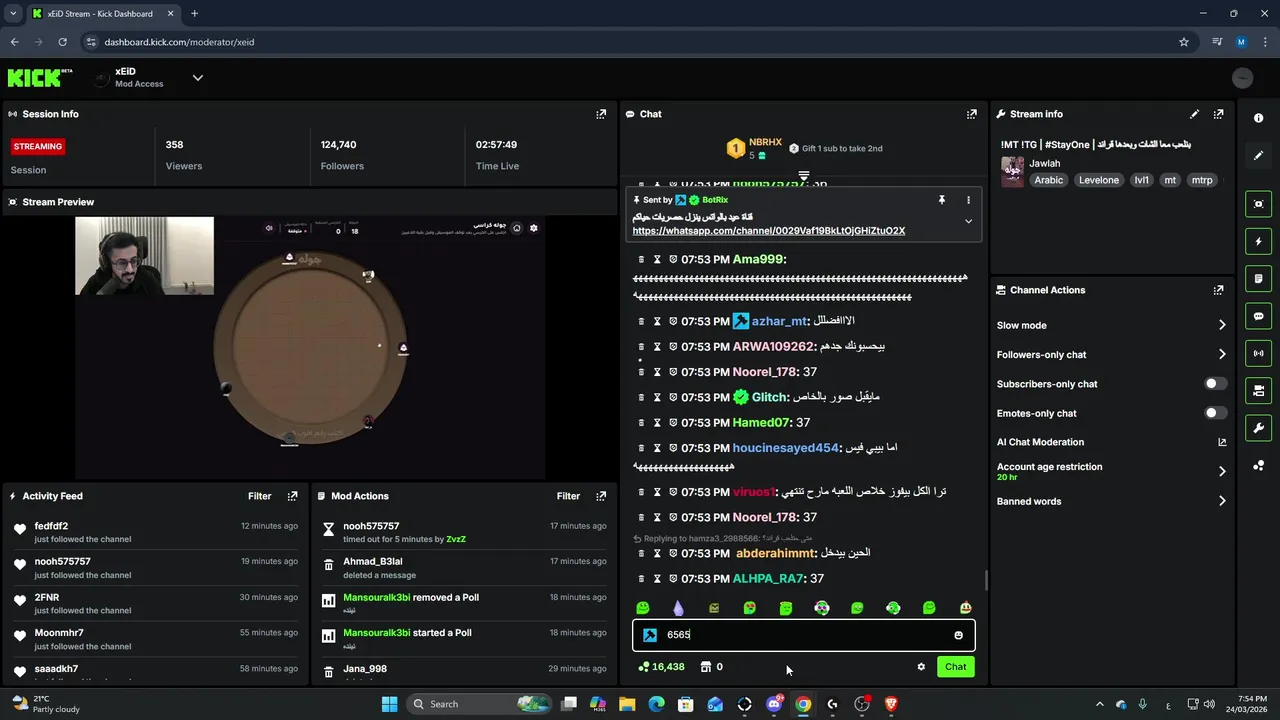Open the emoji picker in chat input

tap(958, 635)
